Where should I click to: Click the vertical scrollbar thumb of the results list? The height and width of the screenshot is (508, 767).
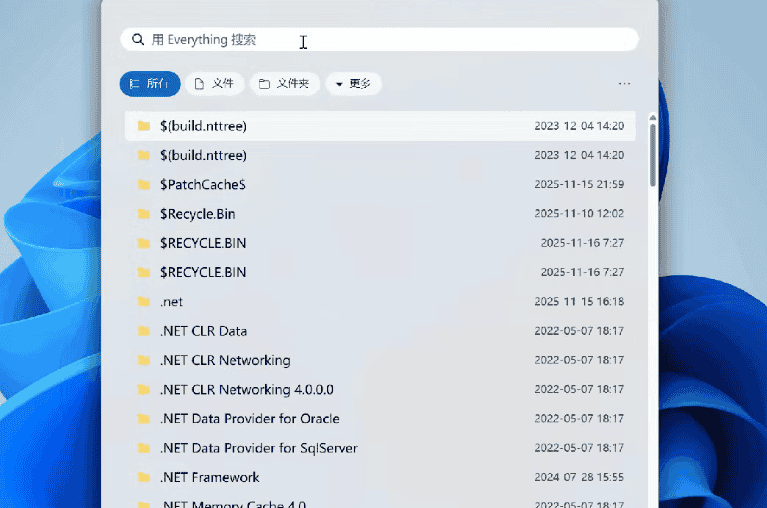pos(653,152)
